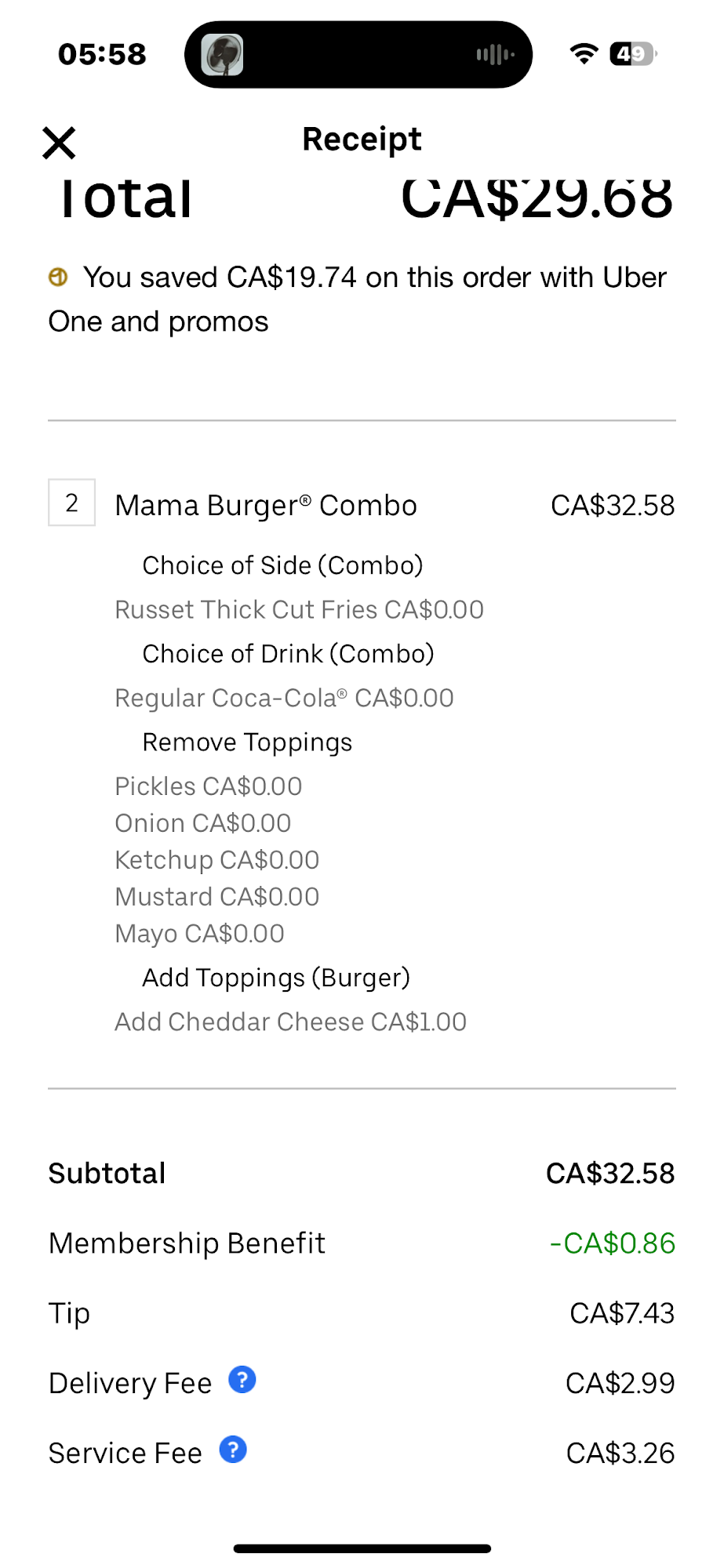724x1568 pixels.
Task: Open the Dynamic Island fan app thumbnail
Action: pyautogui.click(x=223, y=55)
